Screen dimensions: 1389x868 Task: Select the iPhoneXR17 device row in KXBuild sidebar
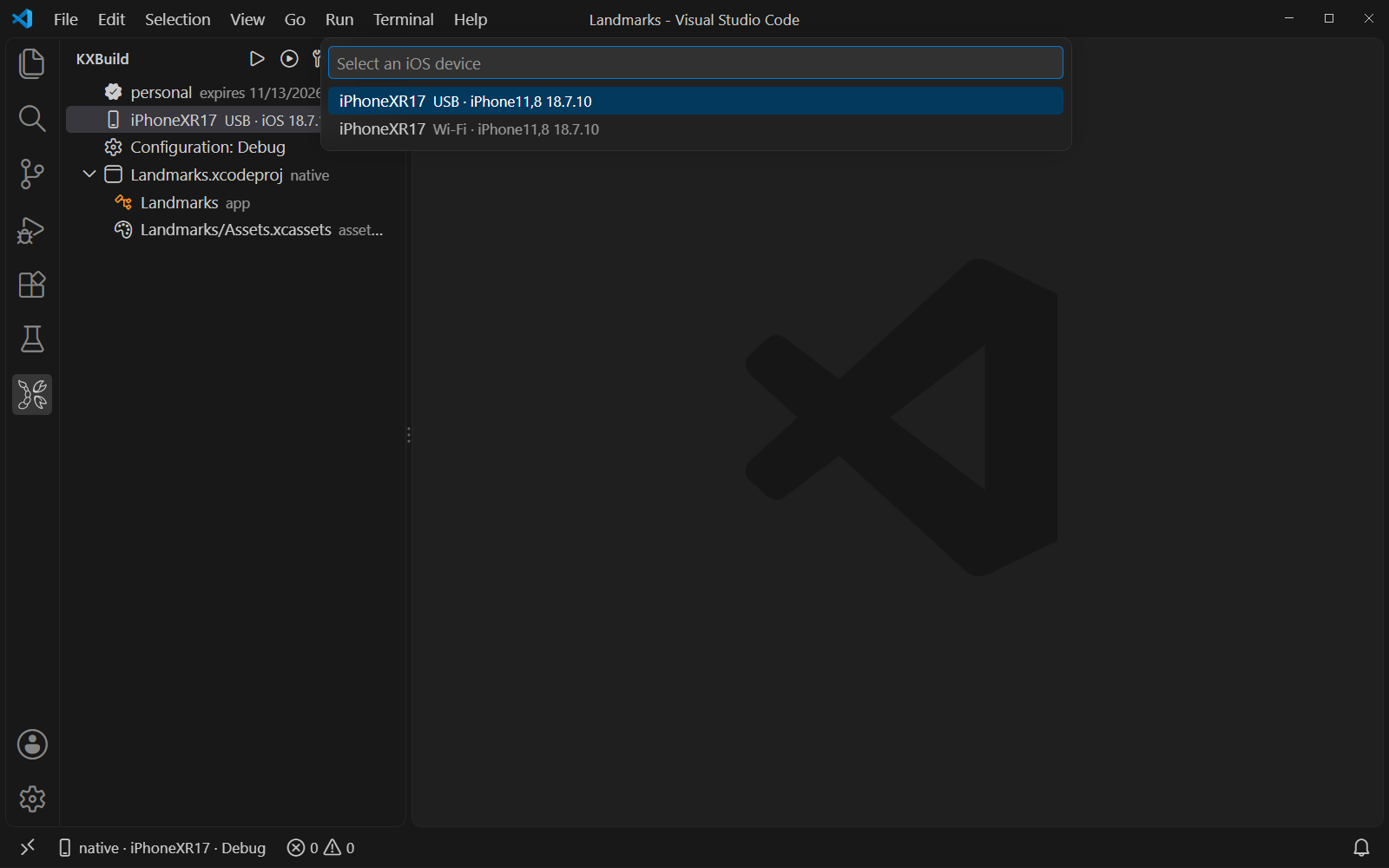(x=194, y=120)
